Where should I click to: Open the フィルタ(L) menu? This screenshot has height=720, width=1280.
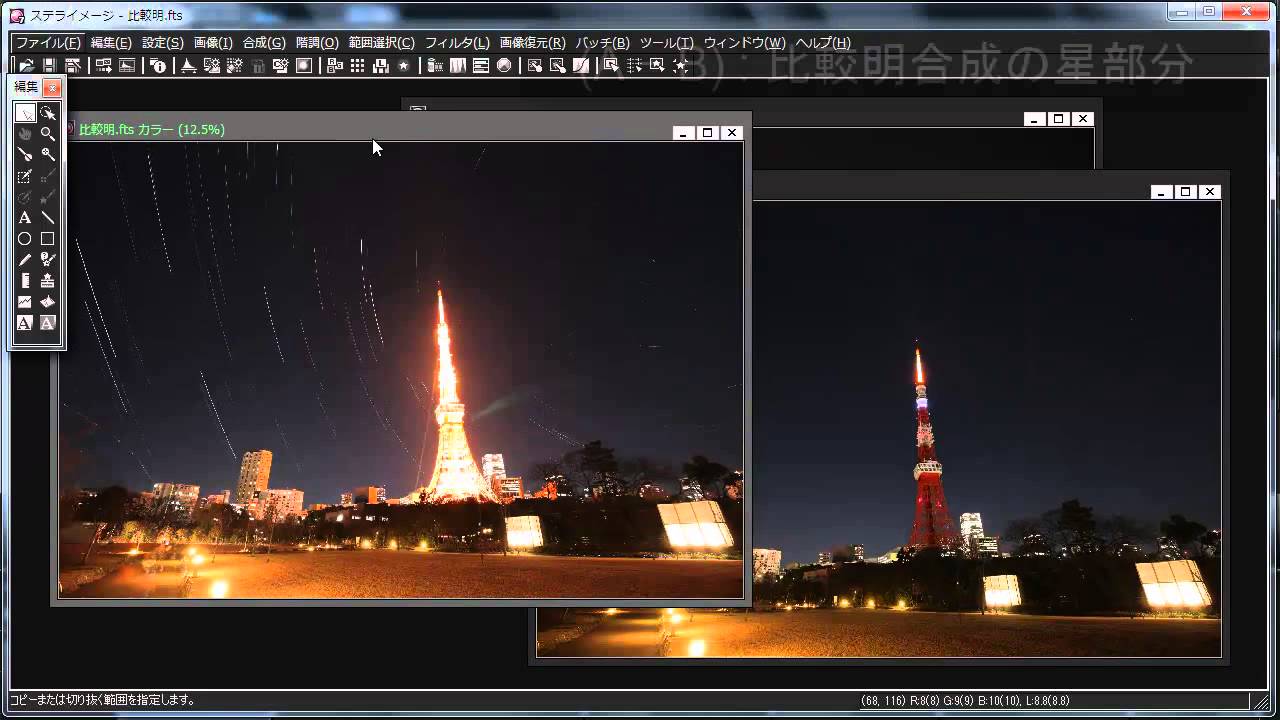coord(457,43)
